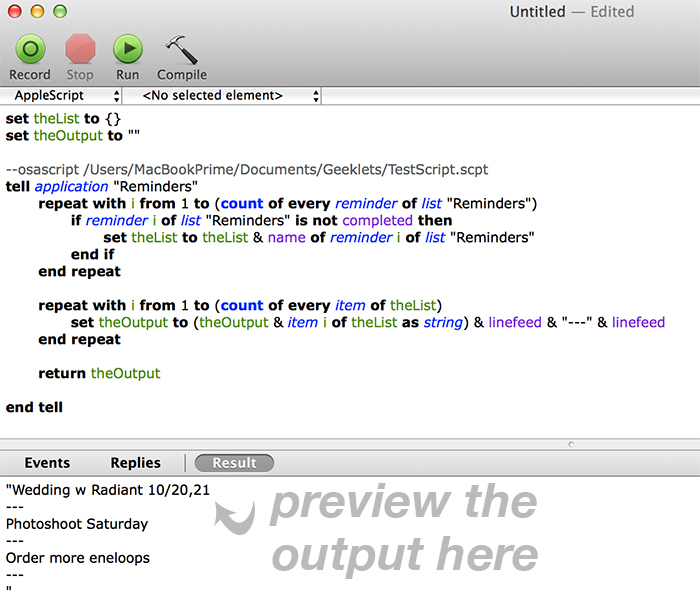Click the osascript comment line
Viewport: 700px width, 616px height.
point(247,170)
